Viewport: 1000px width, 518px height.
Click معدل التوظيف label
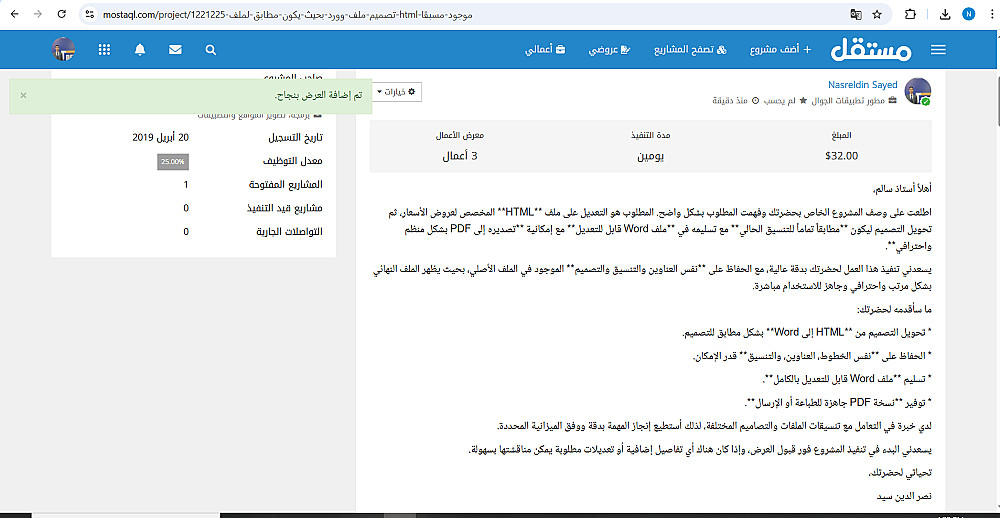point(292,161)
